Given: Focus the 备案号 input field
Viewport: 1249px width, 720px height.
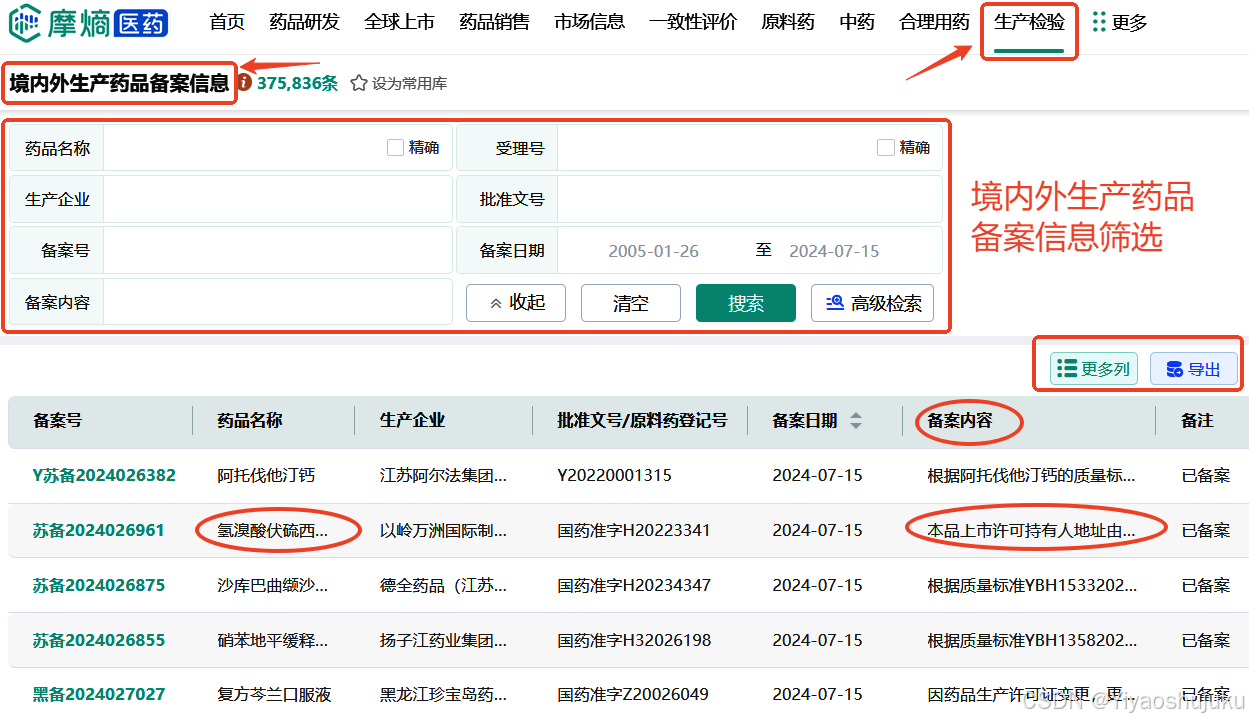Looking at the screenshot, I should click(x=278, y=250).
